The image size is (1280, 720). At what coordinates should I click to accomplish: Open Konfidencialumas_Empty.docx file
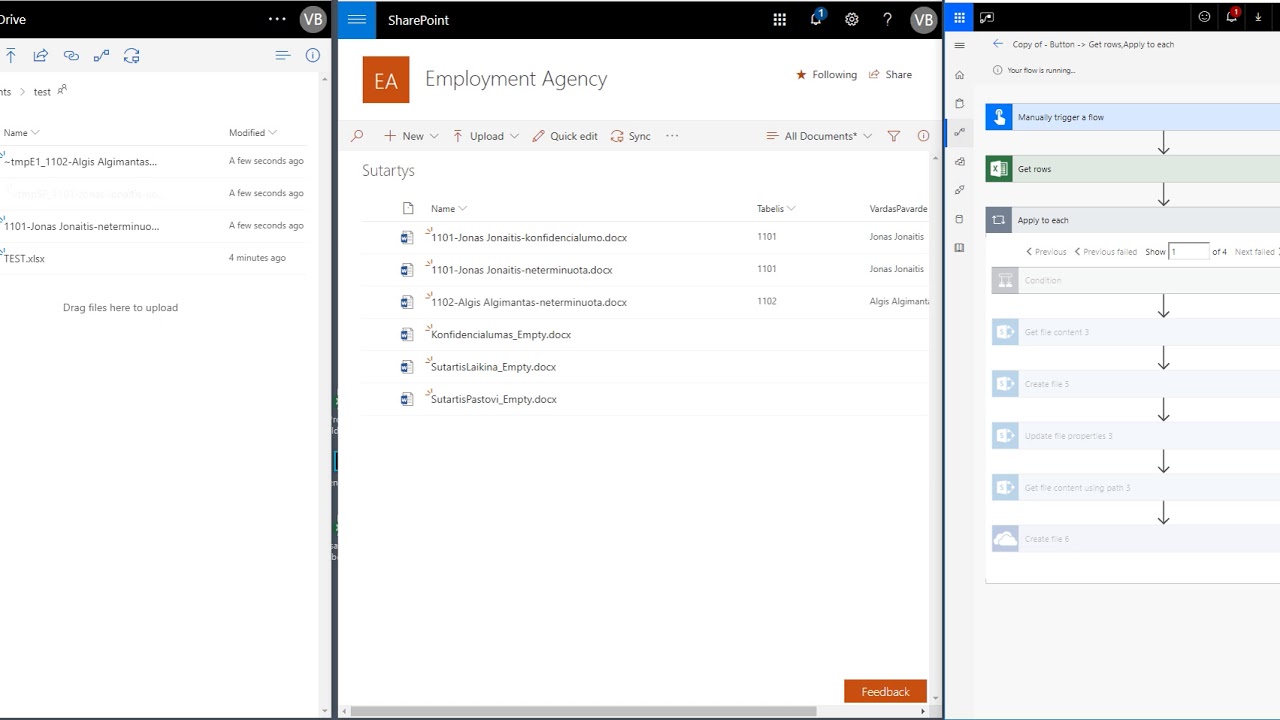click(x=501, y=335)
